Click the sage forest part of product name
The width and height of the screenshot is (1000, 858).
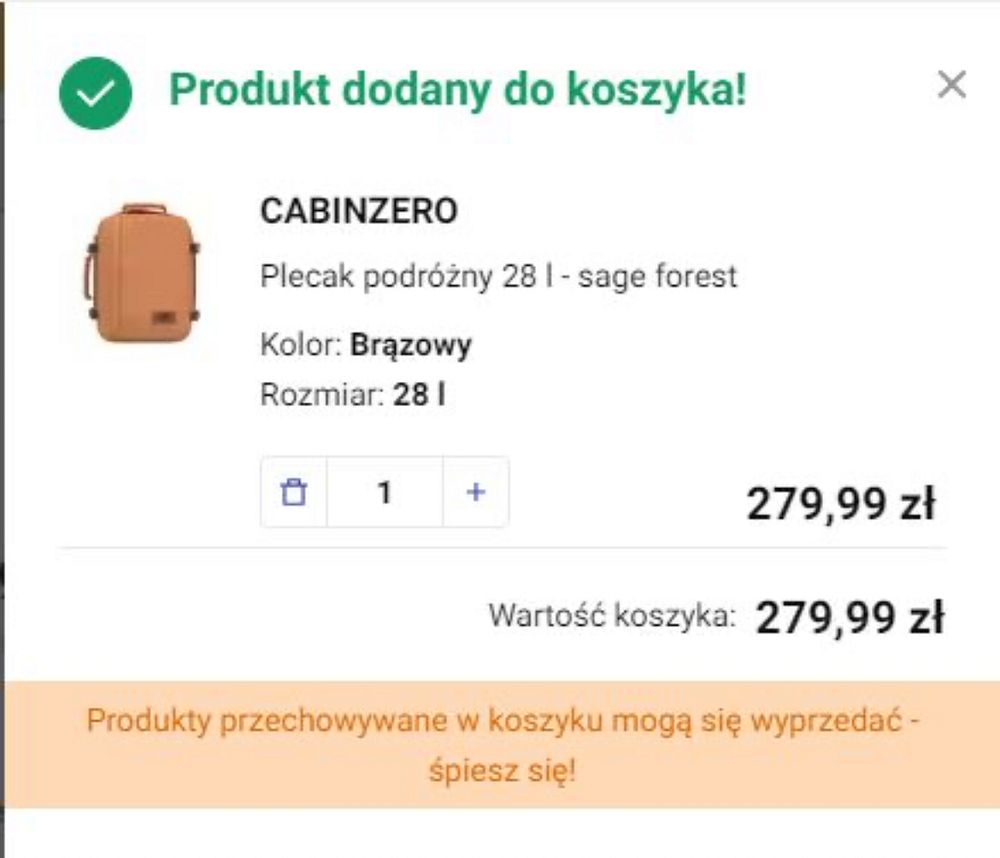658,276
